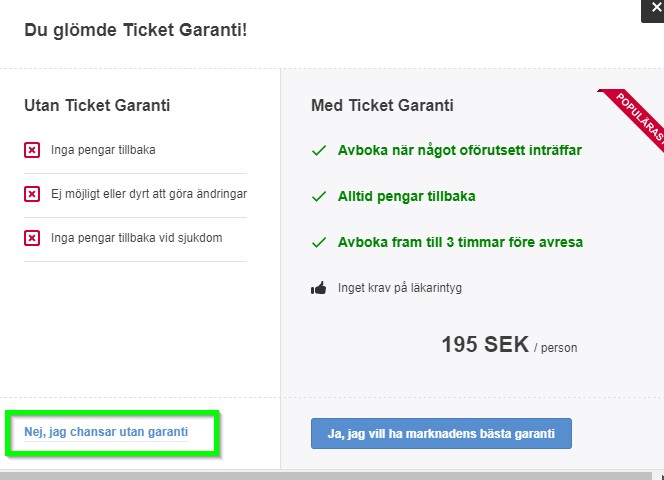Click the Du glömde Ticket Garanti heading
The image size is (664, 480).
click(136, 31)
